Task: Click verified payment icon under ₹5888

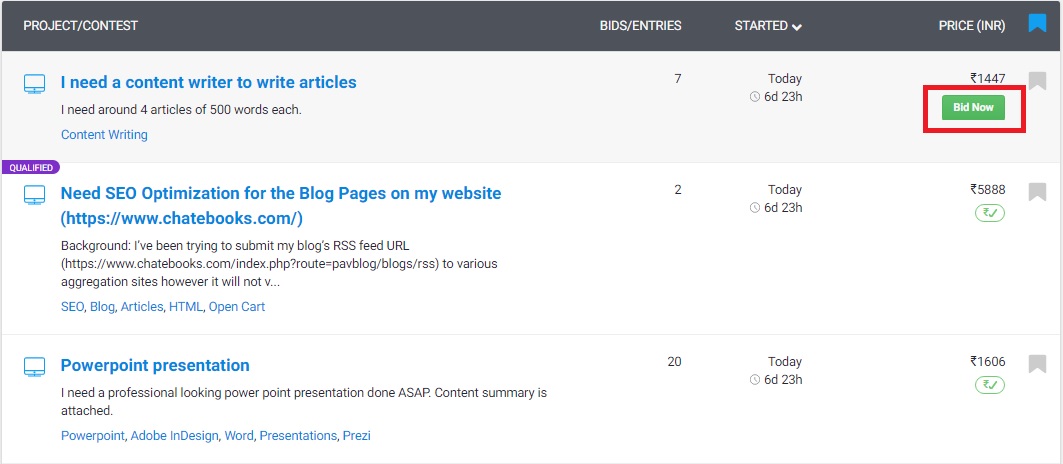Action: [x=990, y=213]
